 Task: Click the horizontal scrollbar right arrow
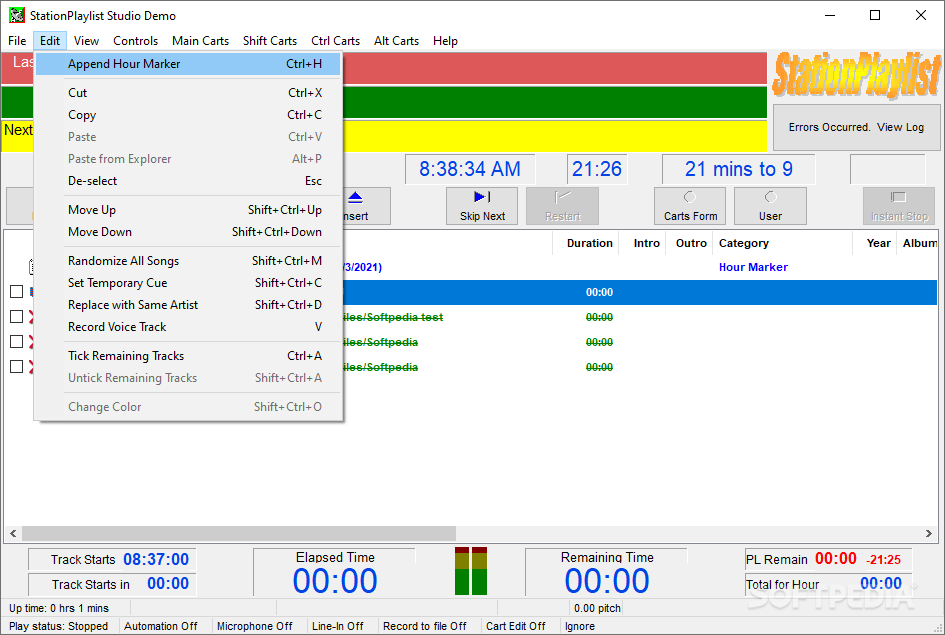929,533
